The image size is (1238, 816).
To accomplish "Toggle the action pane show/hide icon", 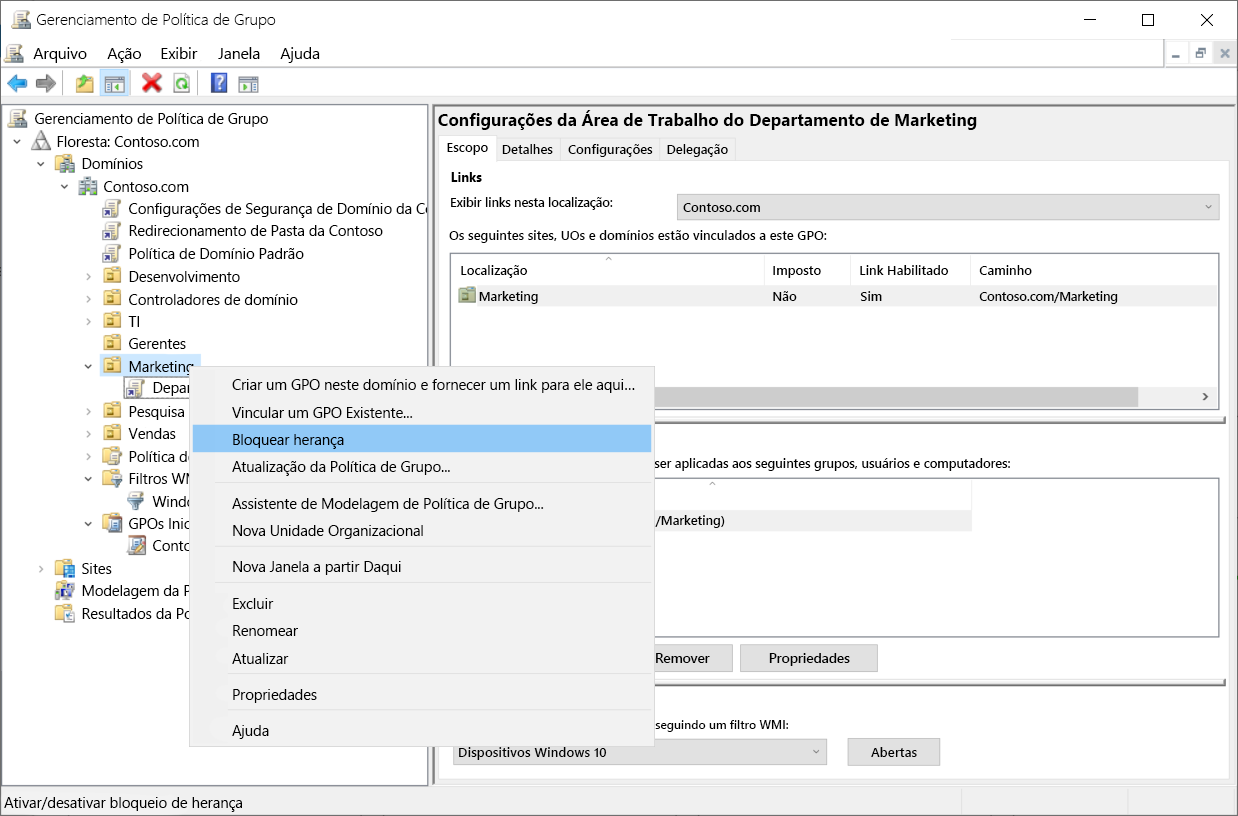I will [248, 83].
